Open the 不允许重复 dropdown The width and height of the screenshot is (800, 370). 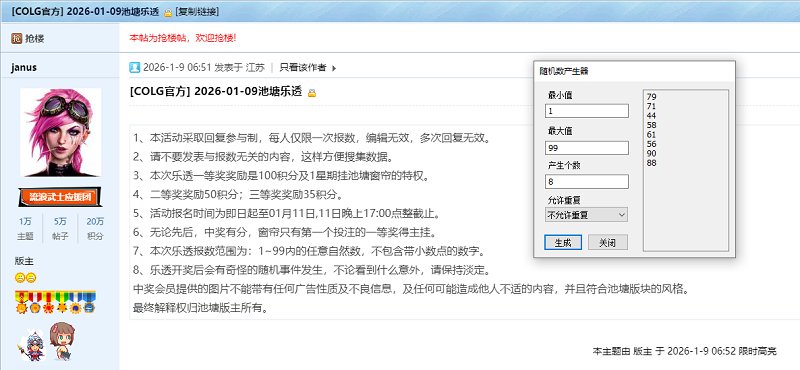(x=587, y=215)
